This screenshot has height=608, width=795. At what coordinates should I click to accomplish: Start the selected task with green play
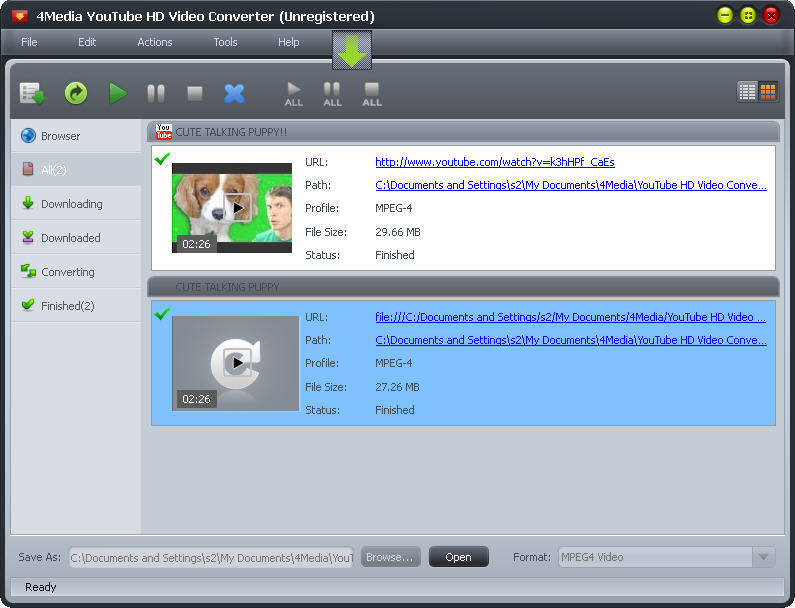(118, 94)
